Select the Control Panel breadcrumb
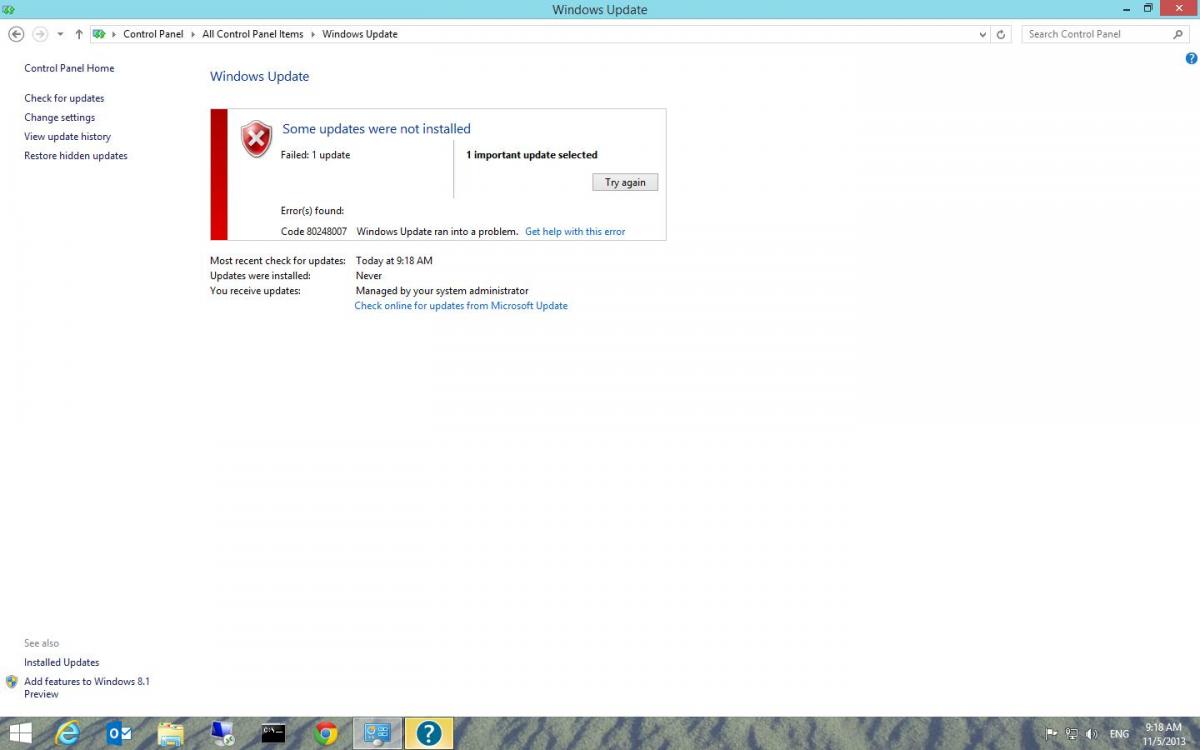Screen dimensions: 1200x750 153,34
